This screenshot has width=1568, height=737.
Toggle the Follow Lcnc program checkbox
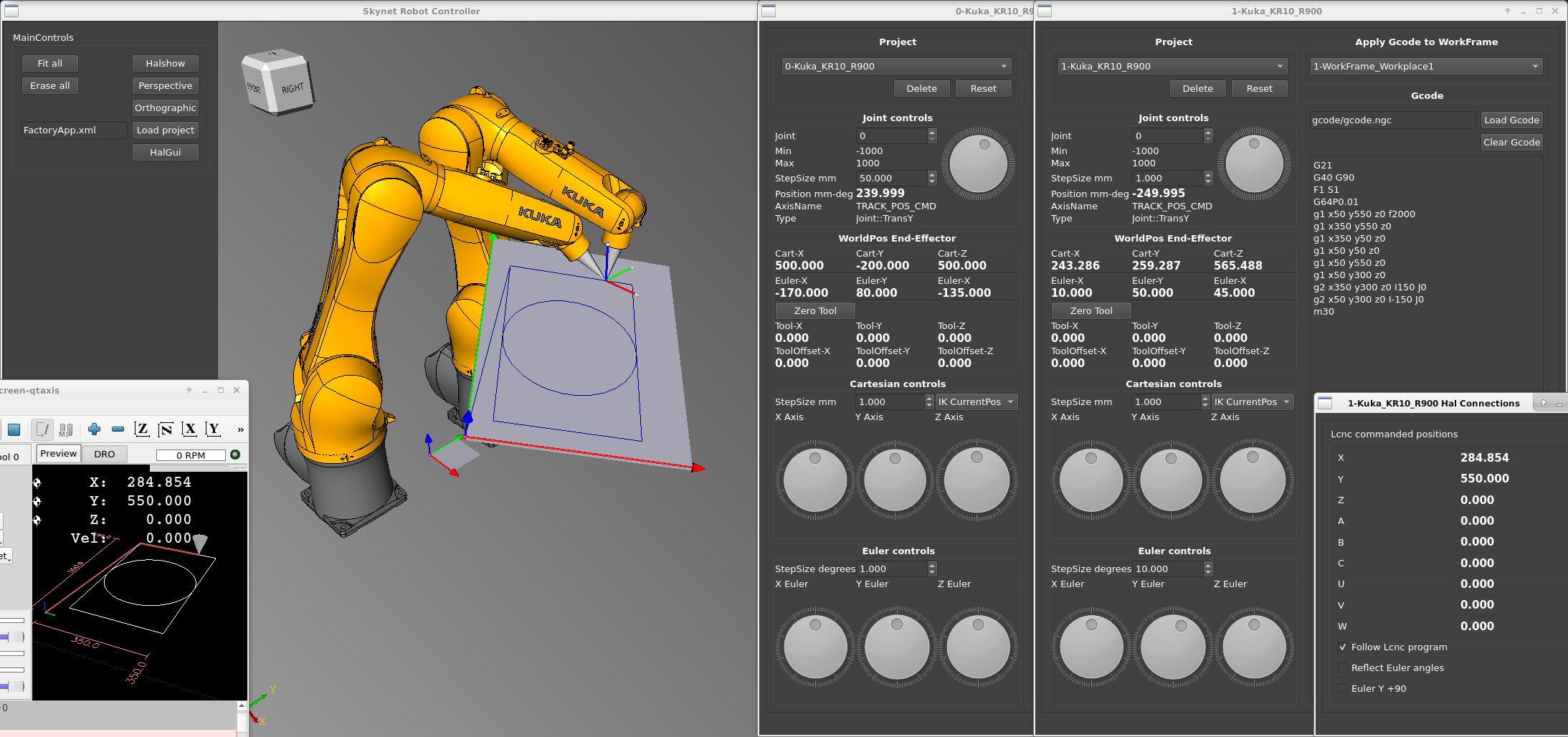coord(1343,647)
